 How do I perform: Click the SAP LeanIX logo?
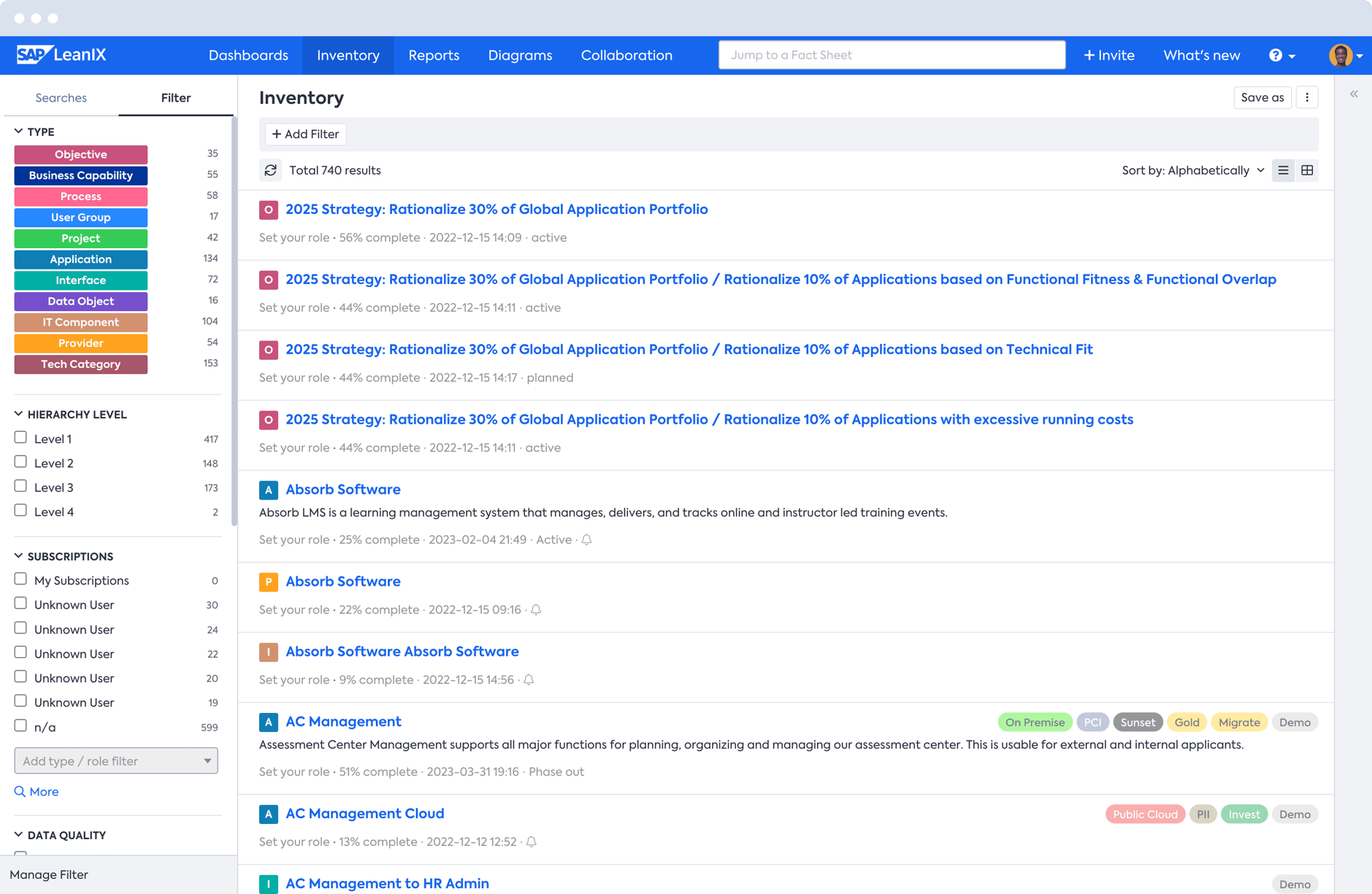61,55
